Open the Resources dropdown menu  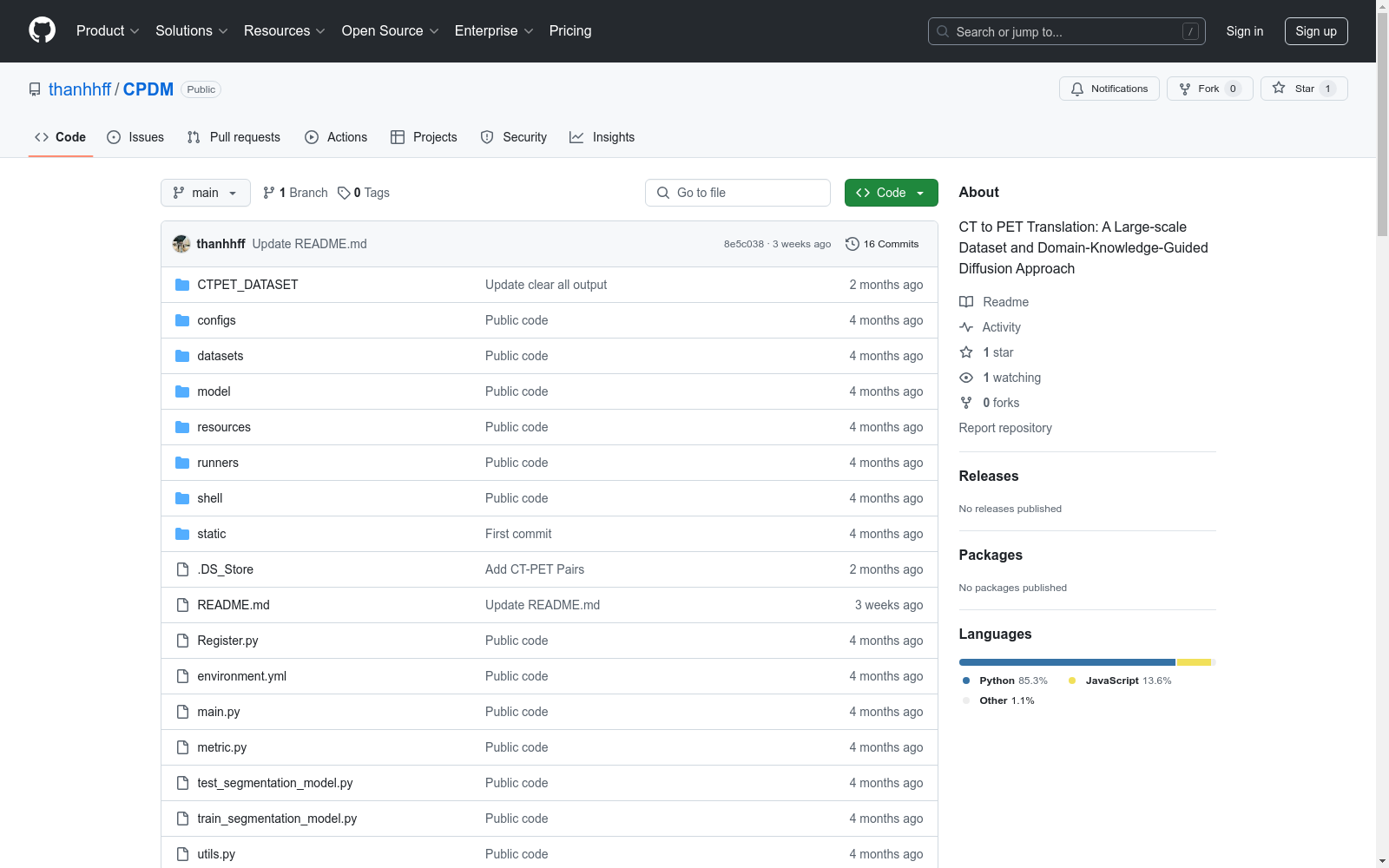pos(285,30)
